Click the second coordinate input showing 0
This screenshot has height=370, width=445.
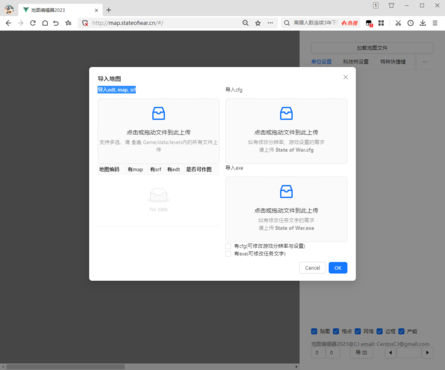332,353
